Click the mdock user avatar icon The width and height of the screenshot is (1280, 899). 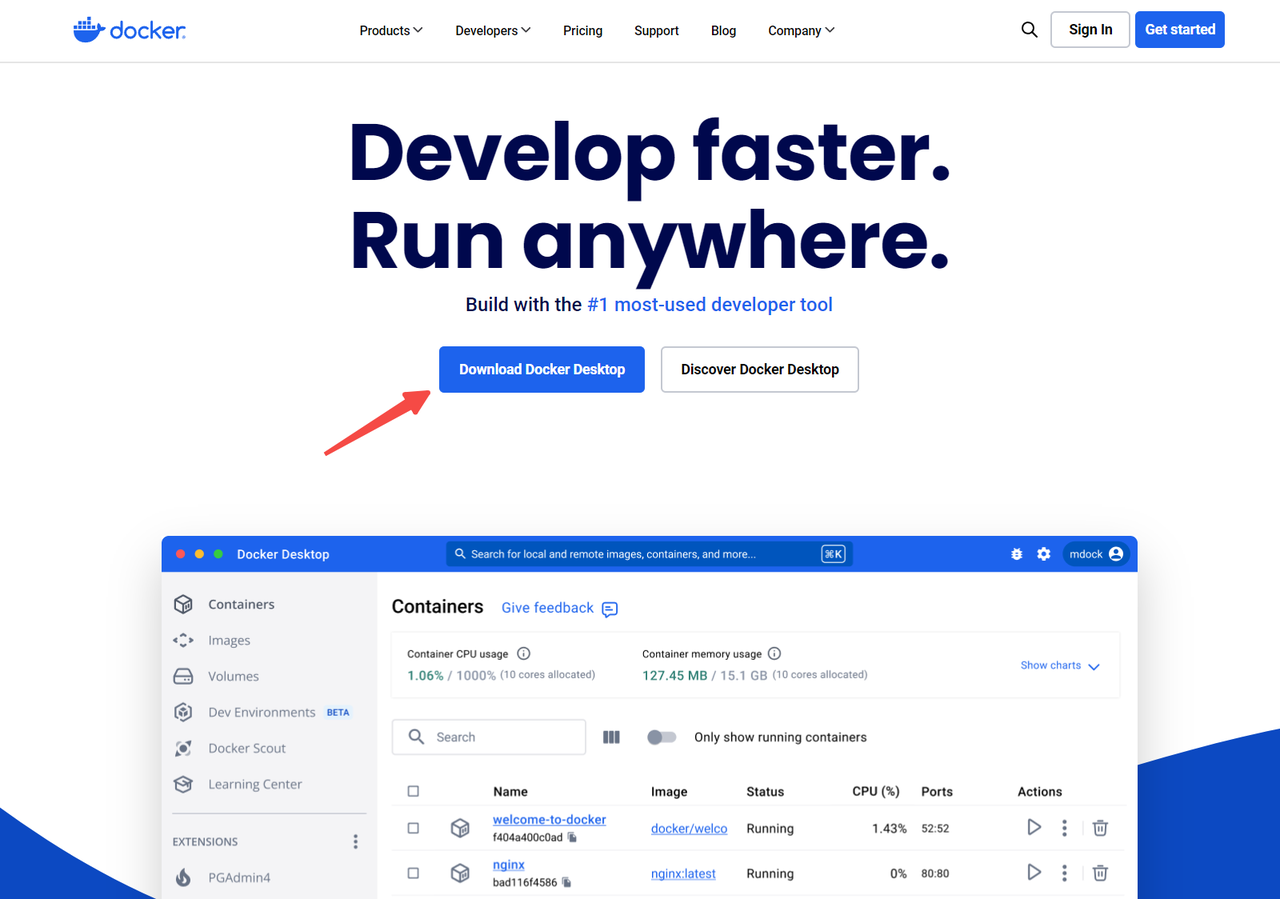1116,554
